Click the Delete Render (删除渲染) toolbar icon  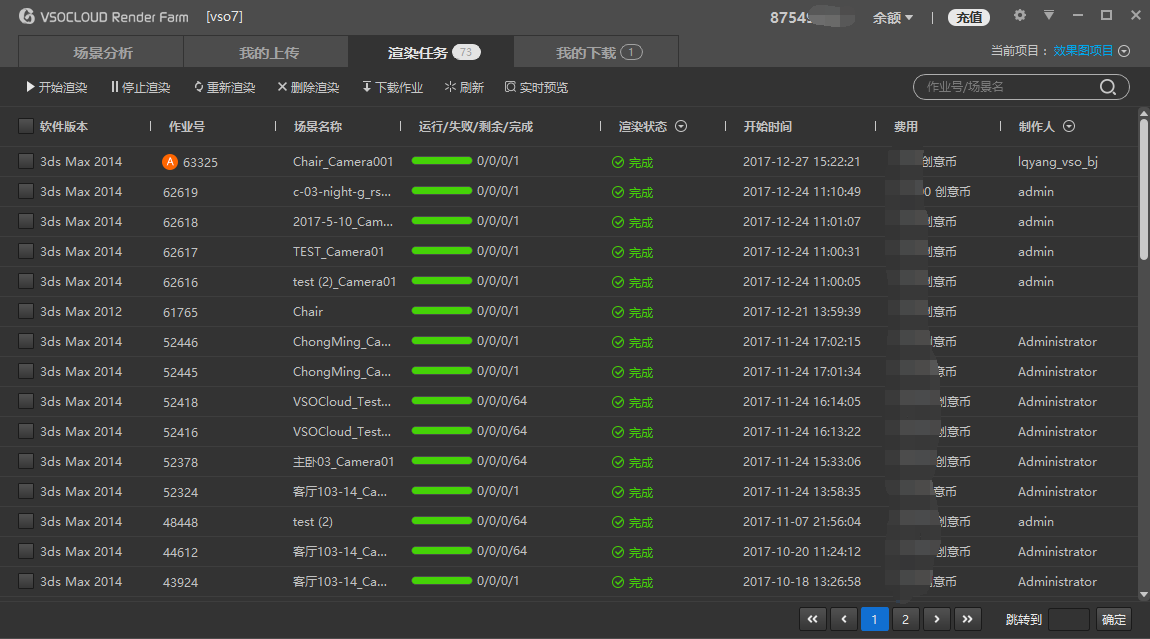click(x=282, y=88)
